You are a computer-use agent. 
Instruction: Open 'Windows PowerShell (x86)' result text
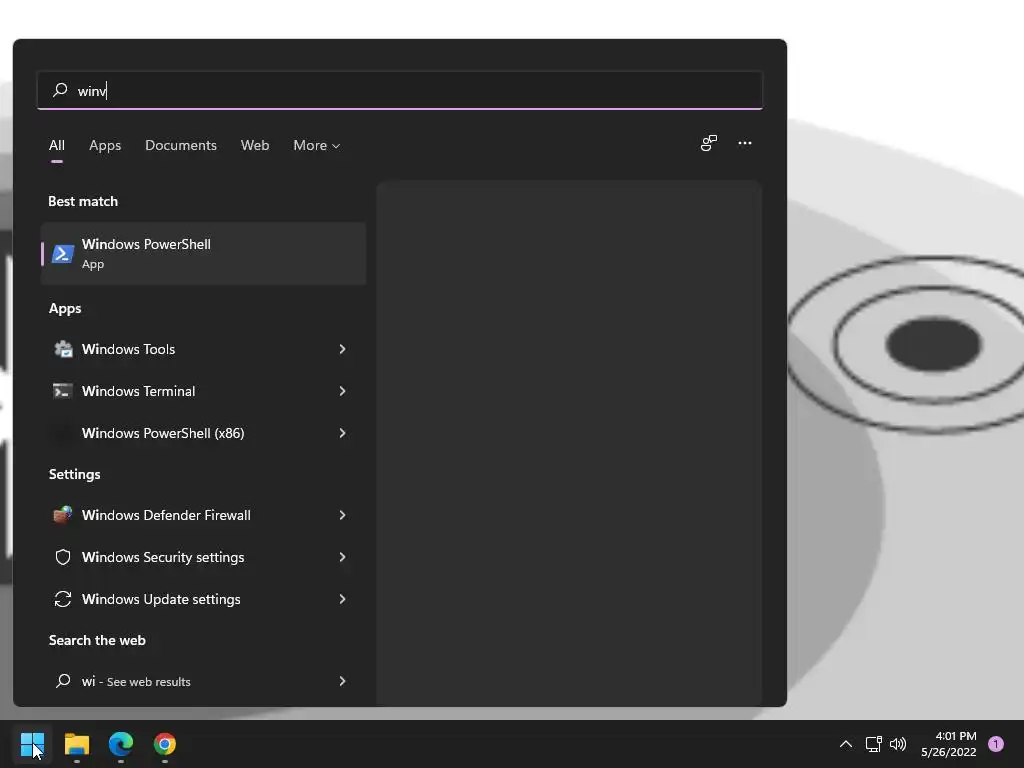(x=163, y=433)
